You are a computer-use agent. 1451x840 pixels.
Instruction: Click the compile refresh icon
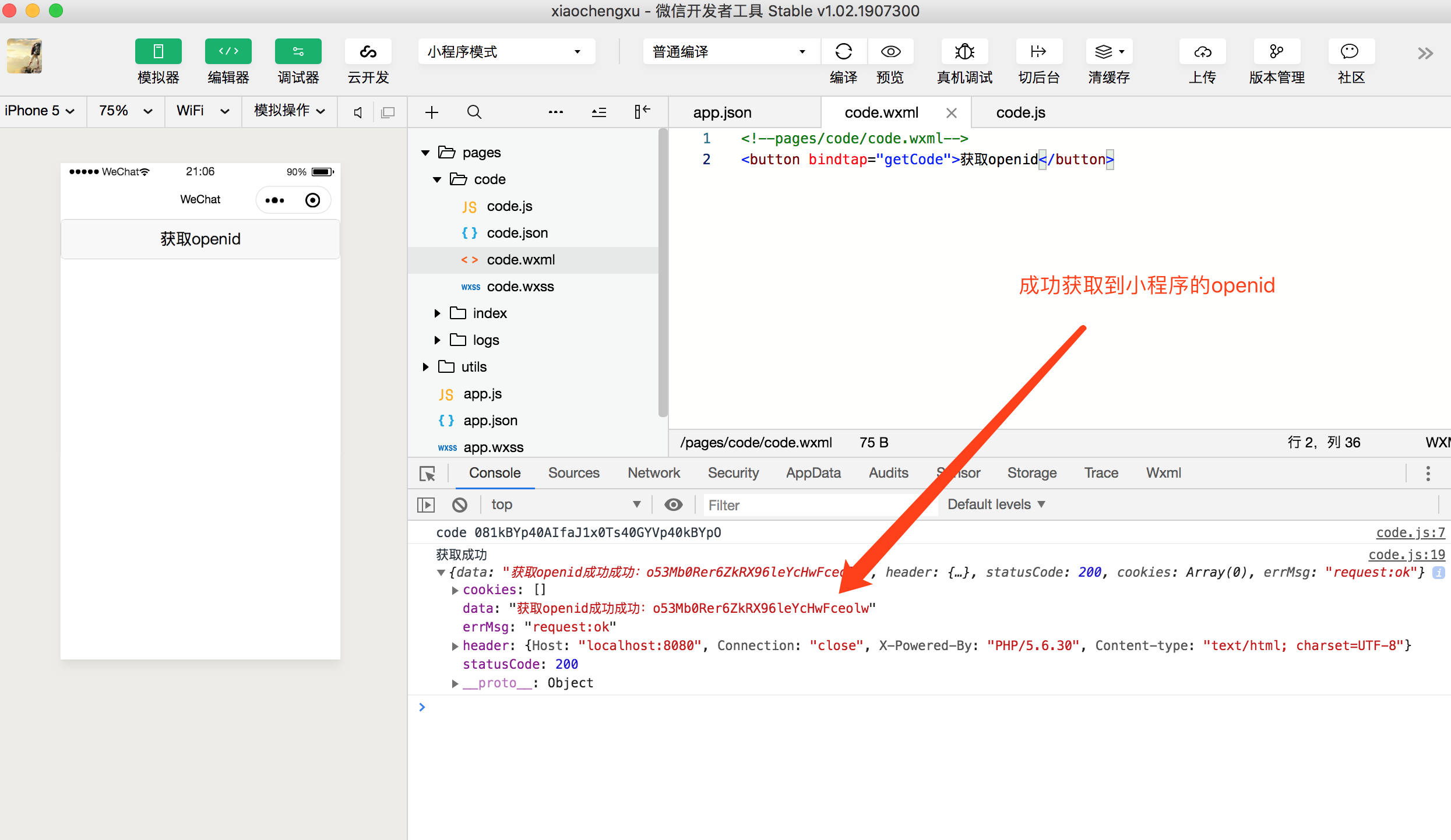(x=843, y=52)
